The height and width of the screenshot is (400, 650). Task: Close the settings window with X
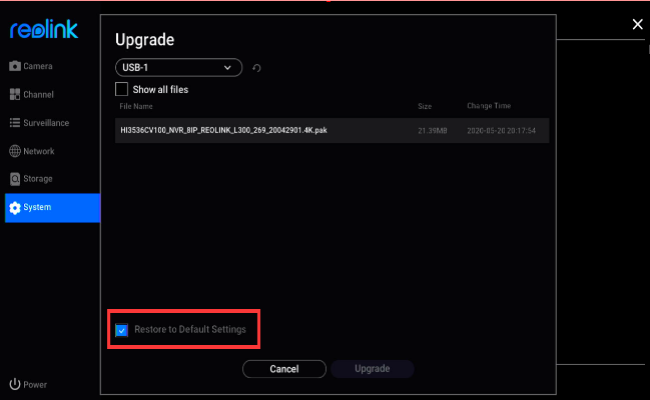pyautogui.click(x=637, y=23)
